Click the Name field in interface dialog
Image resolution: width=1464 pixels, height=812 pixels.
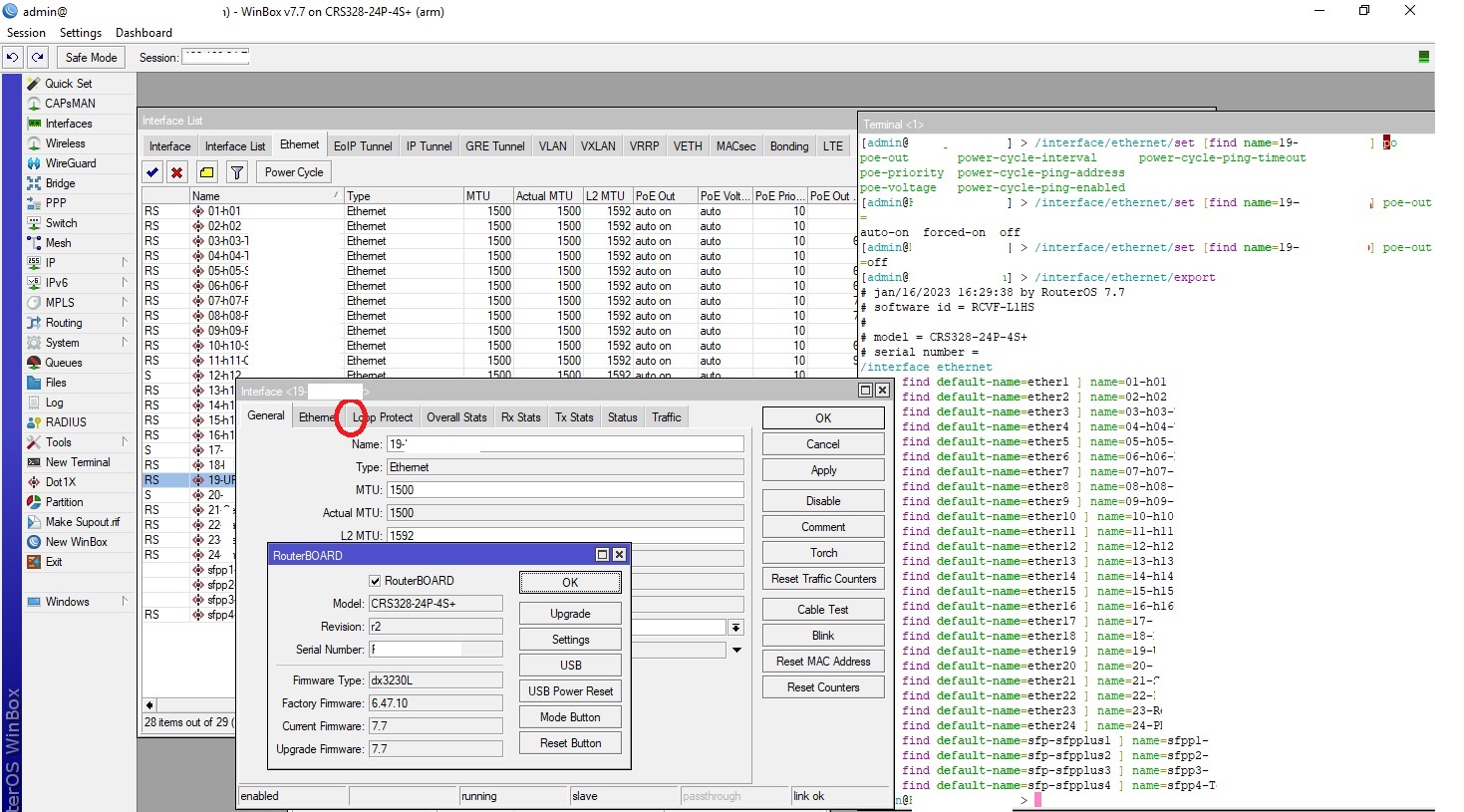565,444
